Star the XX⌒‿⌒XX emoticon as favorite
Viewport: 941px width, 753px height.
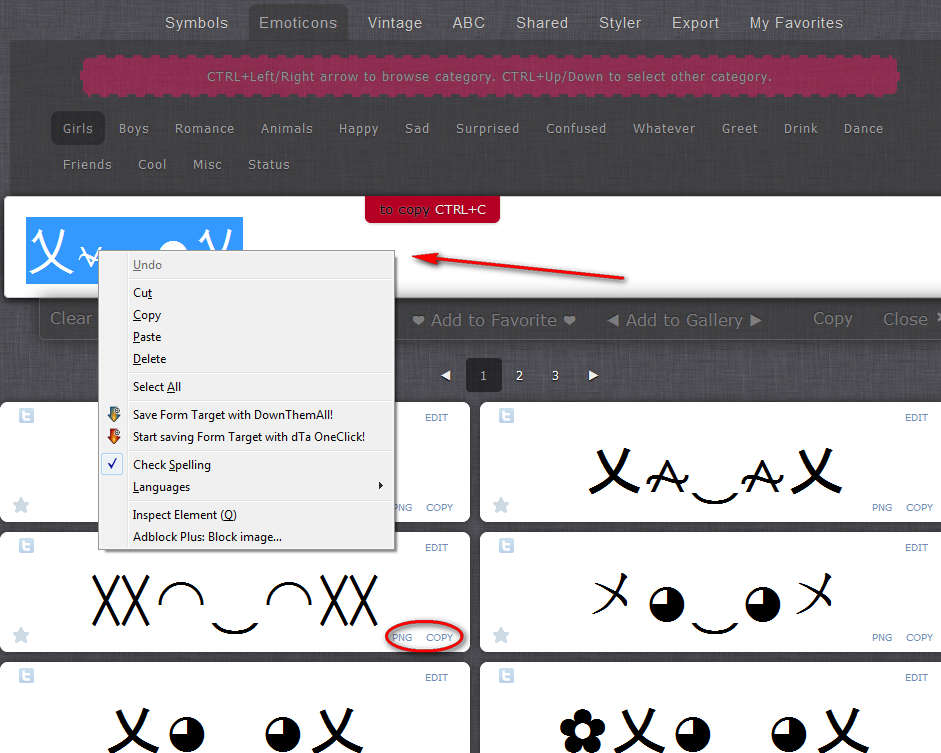(21, 635)
